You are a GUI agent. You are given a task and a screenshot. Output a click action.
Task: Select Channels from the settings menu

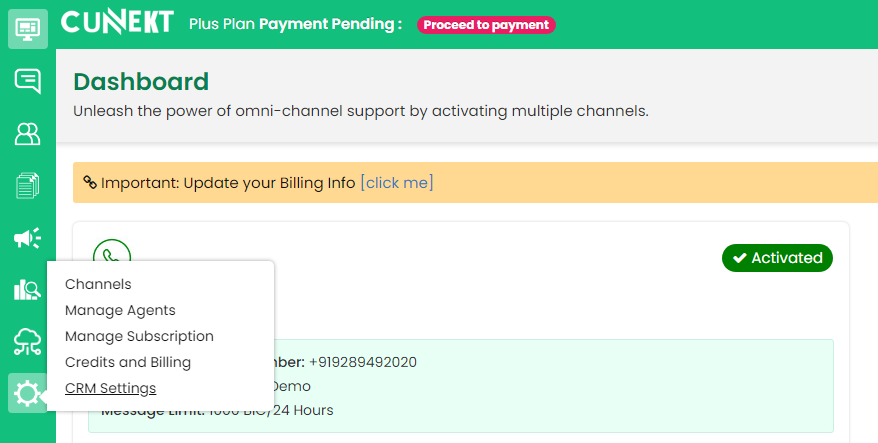click(x=98, y=284)
